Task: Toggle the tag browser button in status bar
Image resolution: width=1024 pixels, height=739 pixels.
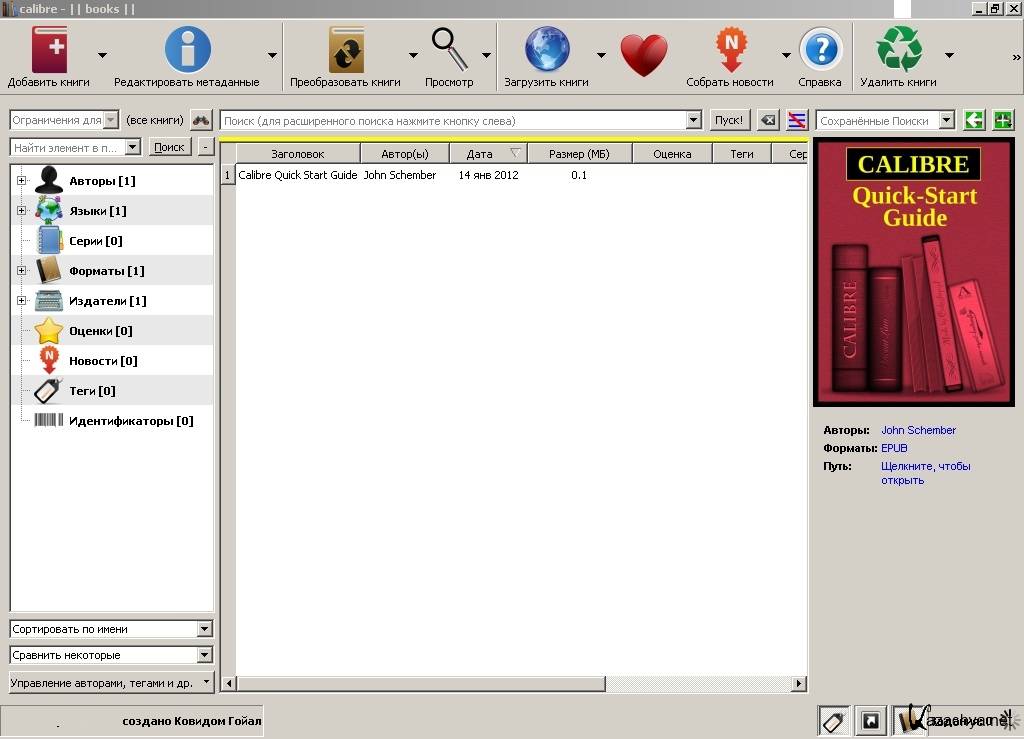Action: 835,720
